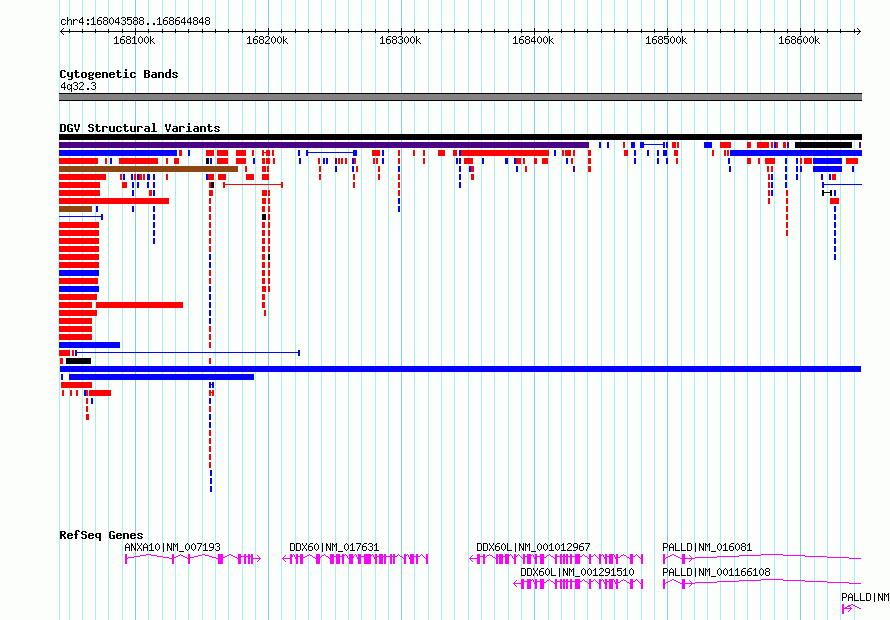
Task: Click the RefSeq Genes track title
Action: click(x=101, y=535)
